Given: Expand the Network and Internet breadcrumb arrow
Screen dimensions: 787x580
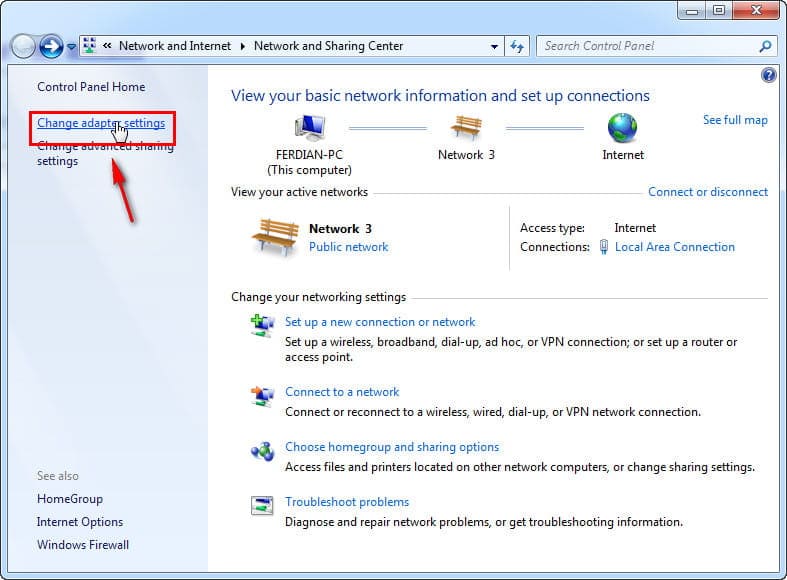Looking at the screenshot, I should click(x=240, y=46).
